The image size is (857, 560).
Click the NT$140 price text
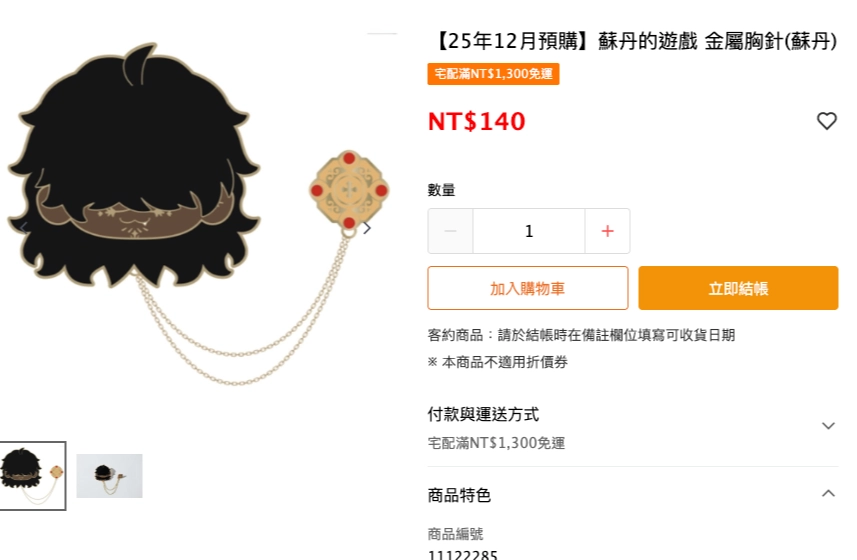477,121
